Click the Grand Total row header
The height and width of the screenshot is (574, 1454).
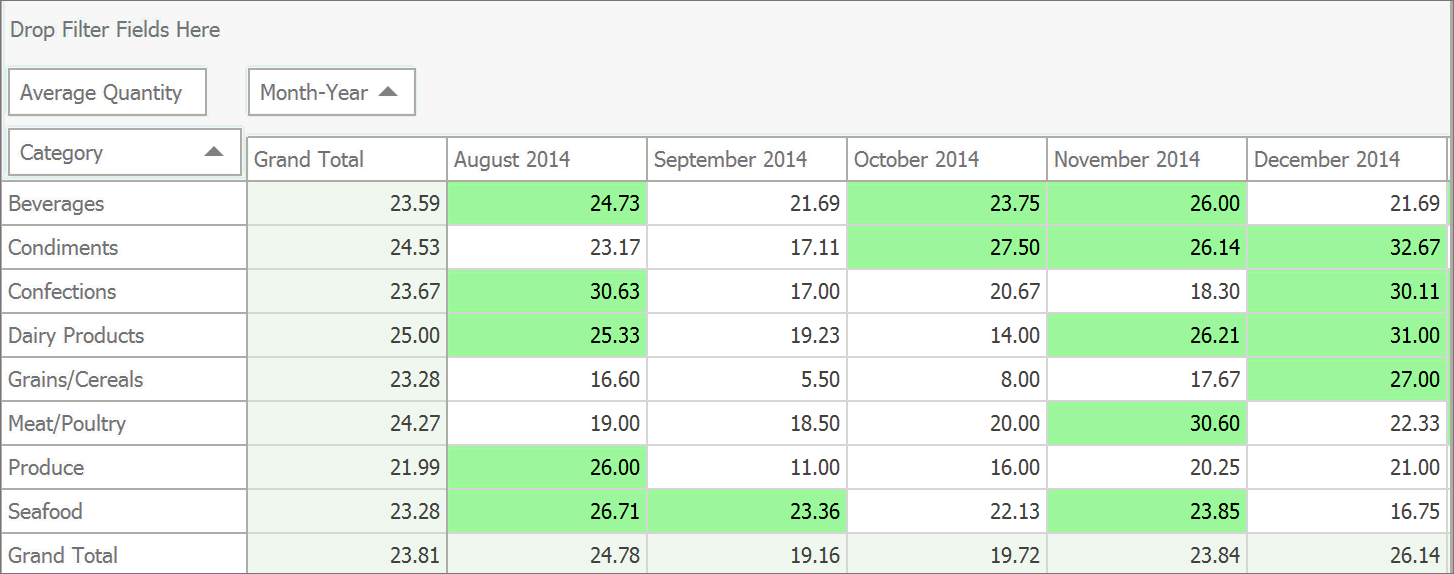(123, 555)
